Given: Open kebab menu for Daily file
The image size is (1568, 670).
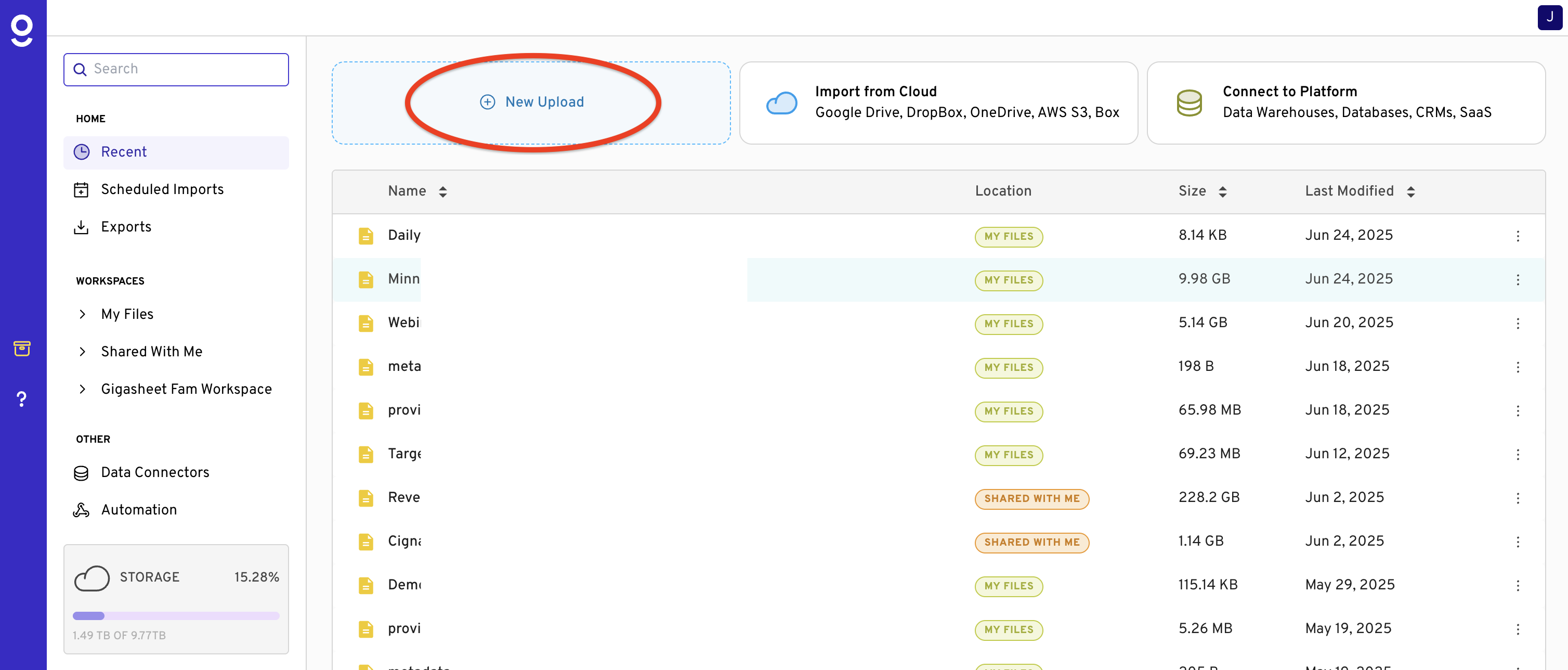Looking at the screenshot, I should pos(1518,236).
